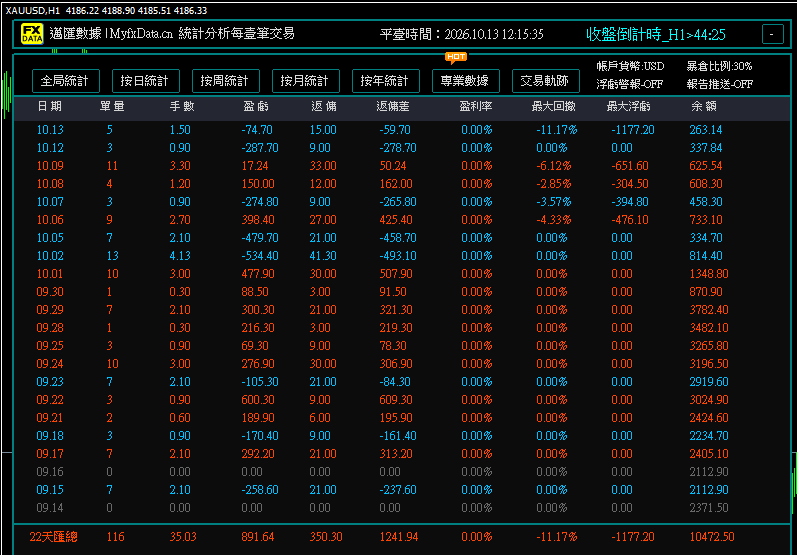Click profit value -534.40

(x=260, y=256)
